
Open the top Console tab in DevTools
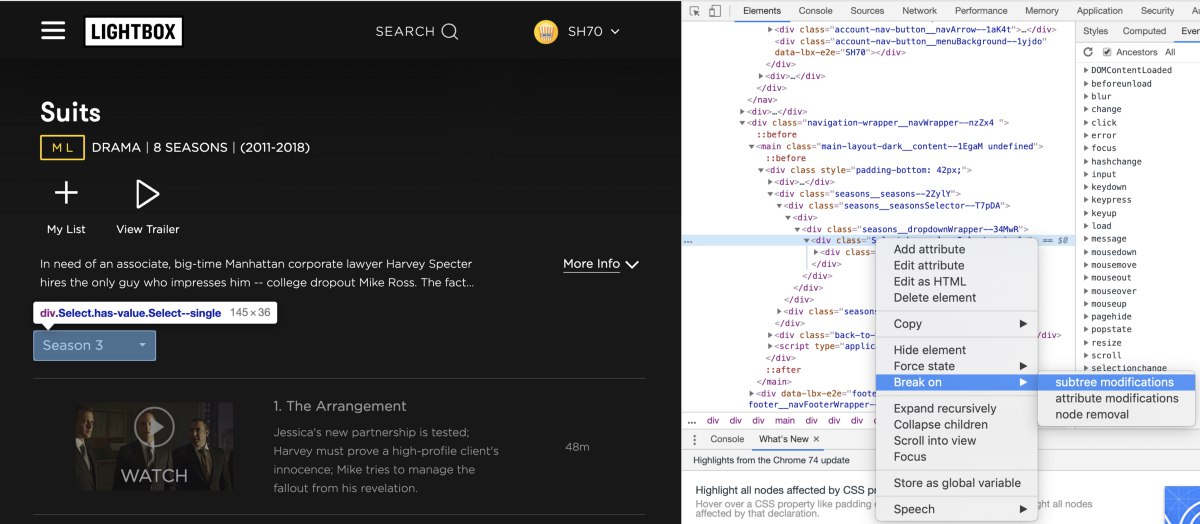pos(816,11)
